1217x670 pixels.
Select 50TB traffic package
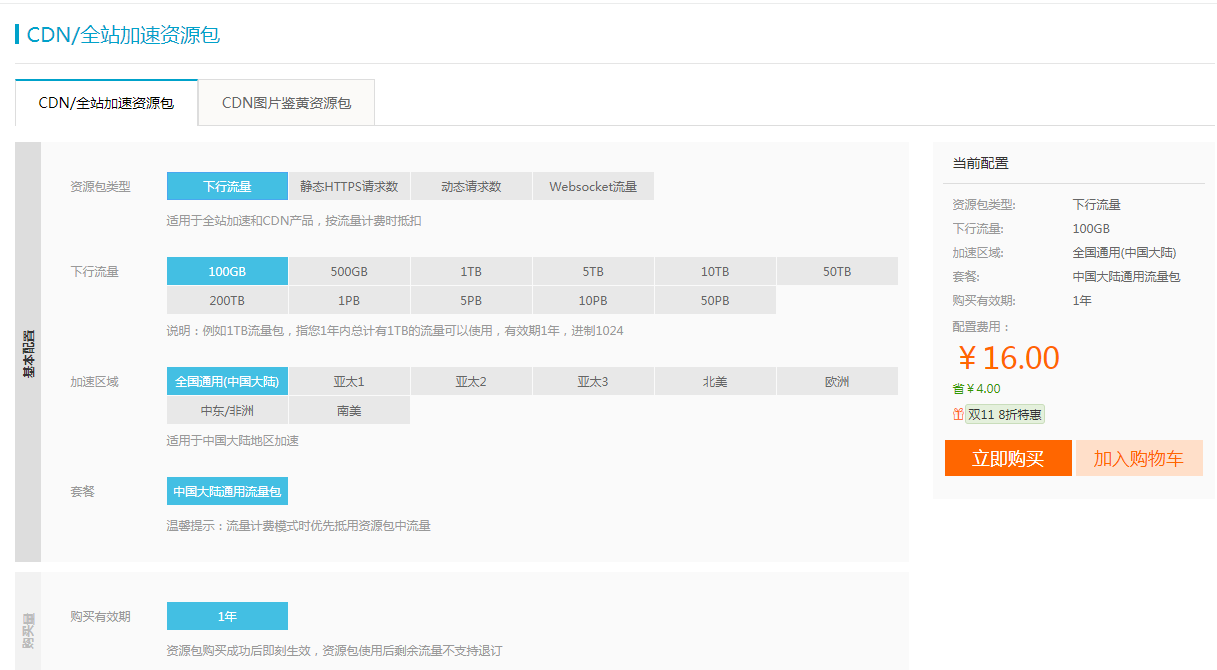[837, 272]
